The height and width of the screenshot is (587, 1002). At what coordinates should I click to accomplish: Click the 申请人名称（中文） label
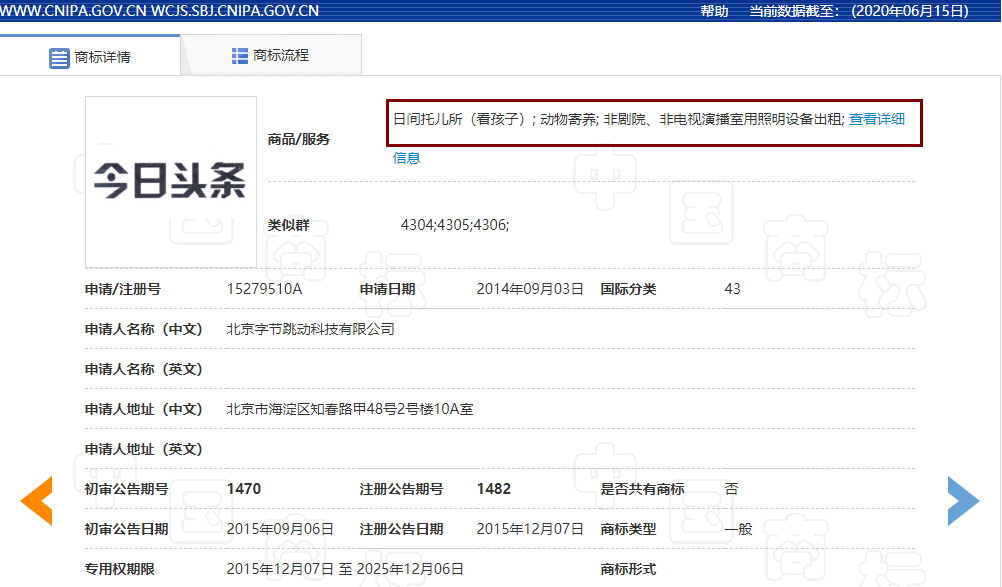pyautogui.click(x=144, y=330)
